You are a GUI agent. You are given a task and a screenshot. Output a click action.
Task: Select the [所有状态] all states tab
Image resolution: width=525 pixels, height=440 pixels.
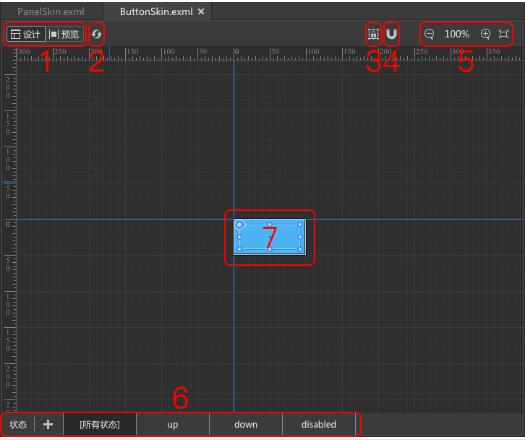(100, 424)
